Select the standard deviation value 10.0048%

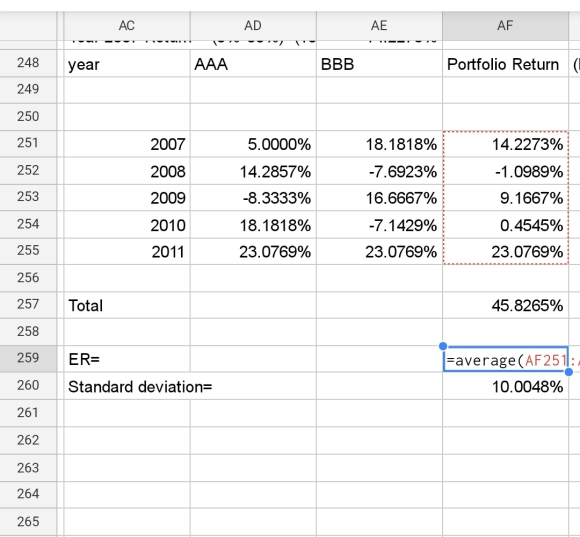click(505, 386)
